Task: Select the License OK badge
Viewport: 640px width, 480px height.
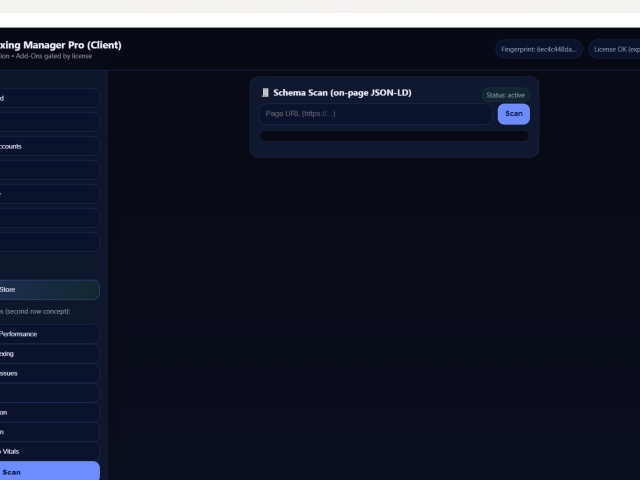Action: point(614,49)
